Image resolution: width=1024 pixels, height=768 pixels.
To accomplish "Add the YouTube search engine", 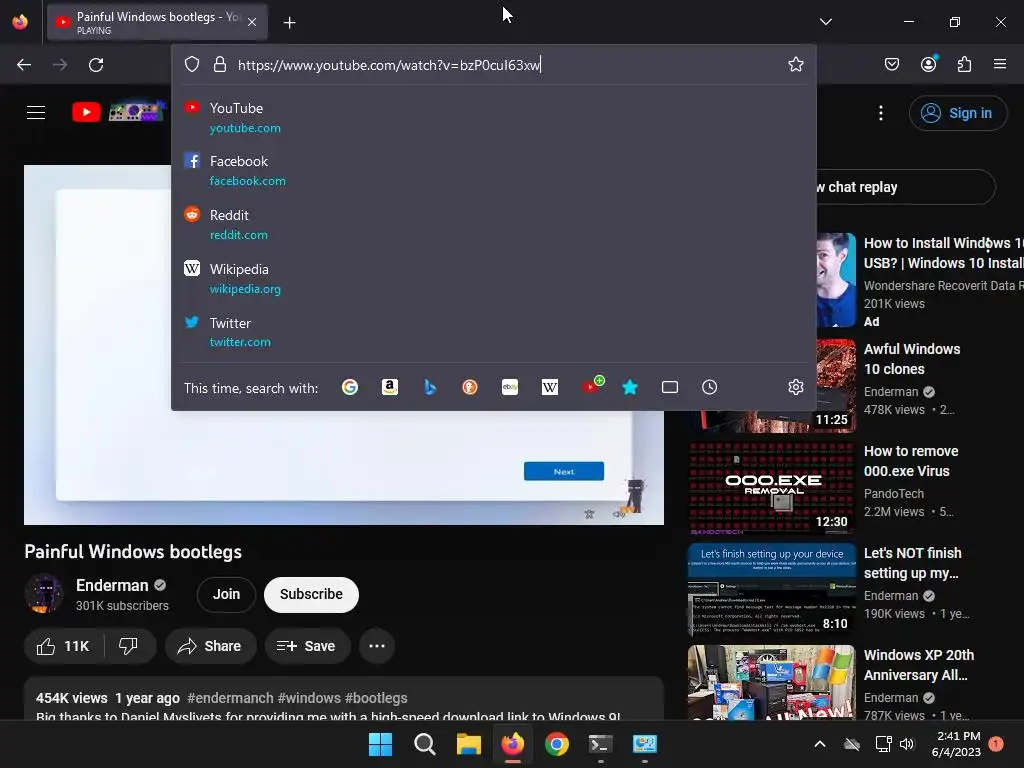I will pyautogui.click(x=592, y=385).
